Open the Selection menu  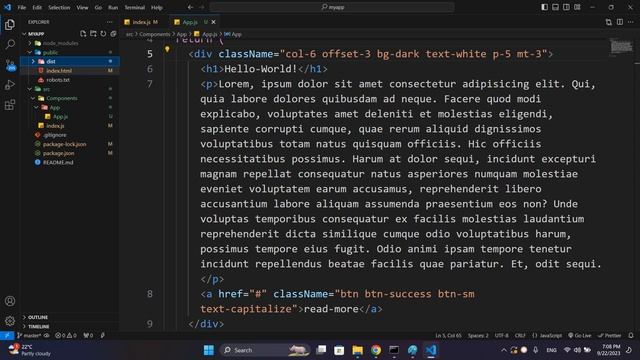59,7
